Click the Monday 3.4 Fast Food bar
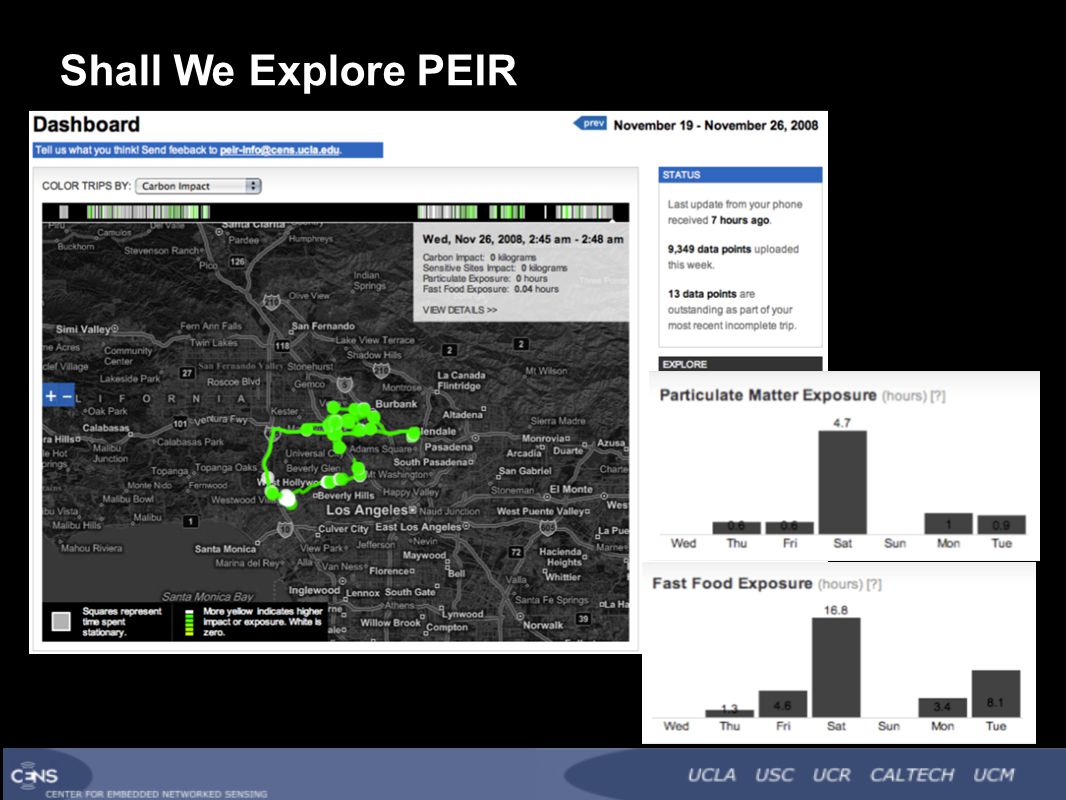Screen dimensions: 1066x800 (942, 708)
